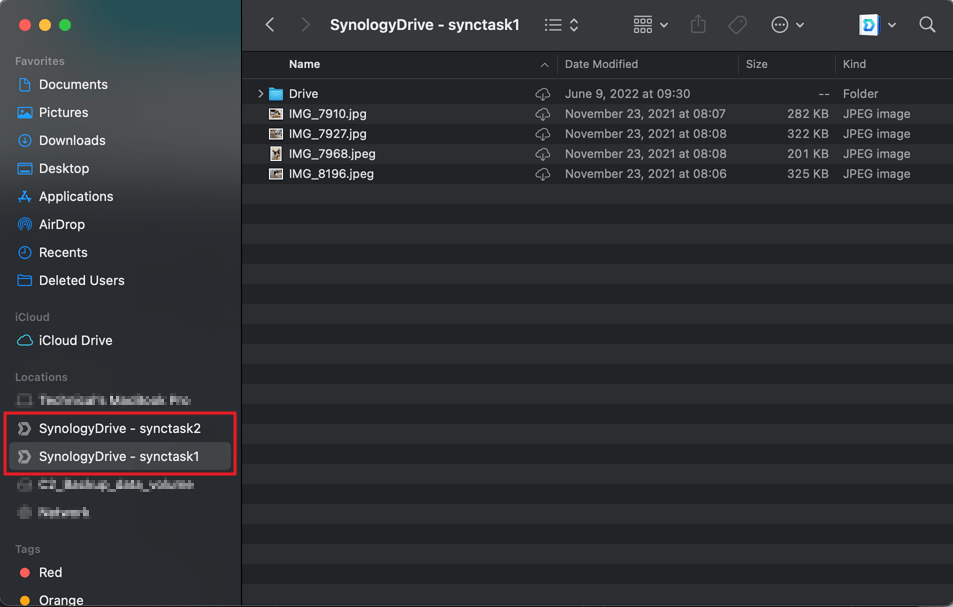953x607 pixels.
Task: Click the 201 KB size cell
Action: coord(808,154)
